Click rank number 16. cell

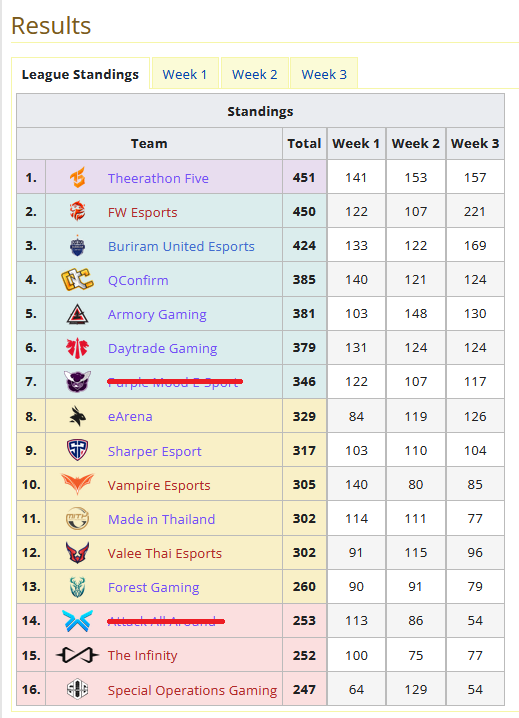point(31,689)
